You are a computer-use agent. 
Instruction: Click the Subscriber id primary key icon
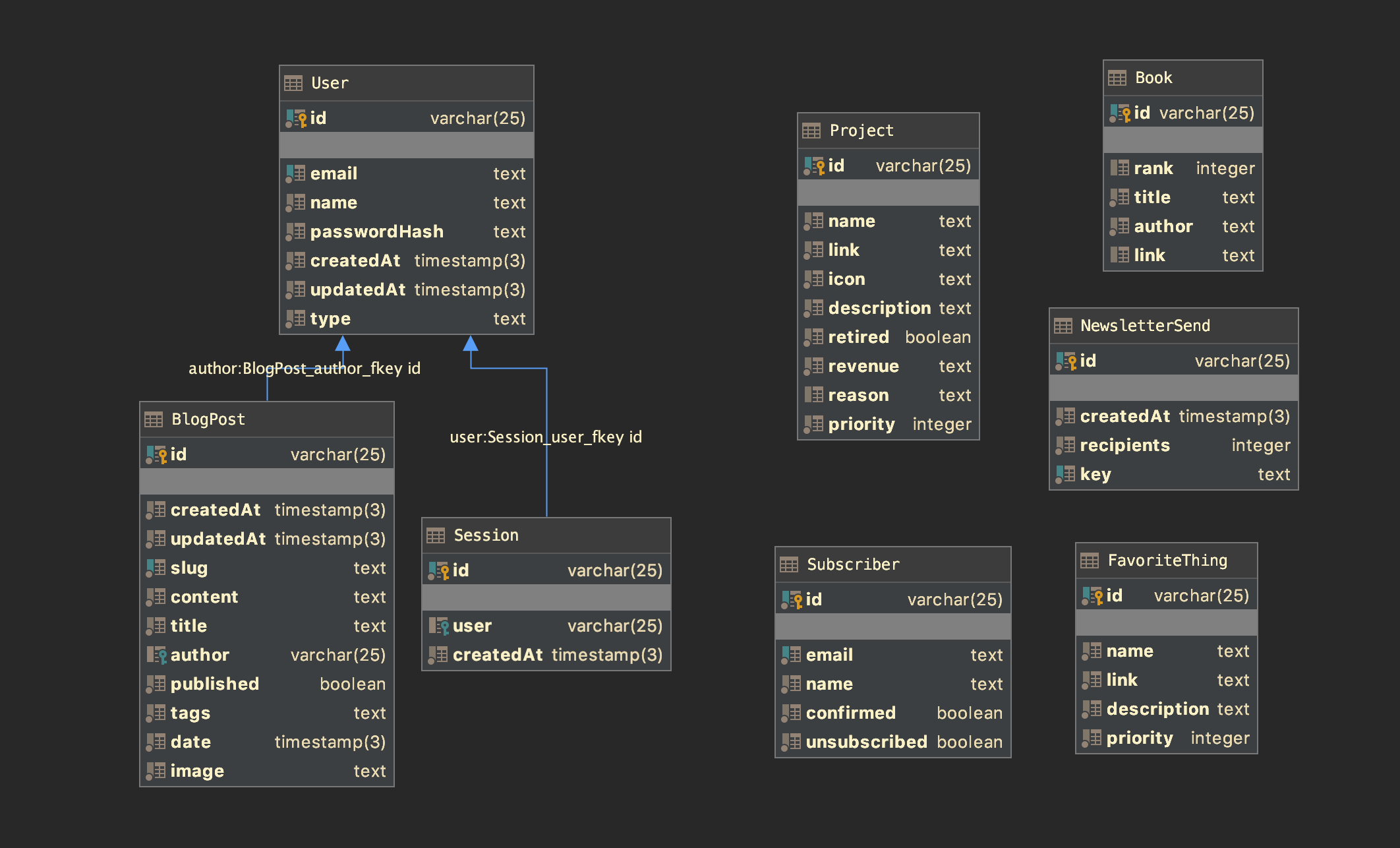point(792,600)
